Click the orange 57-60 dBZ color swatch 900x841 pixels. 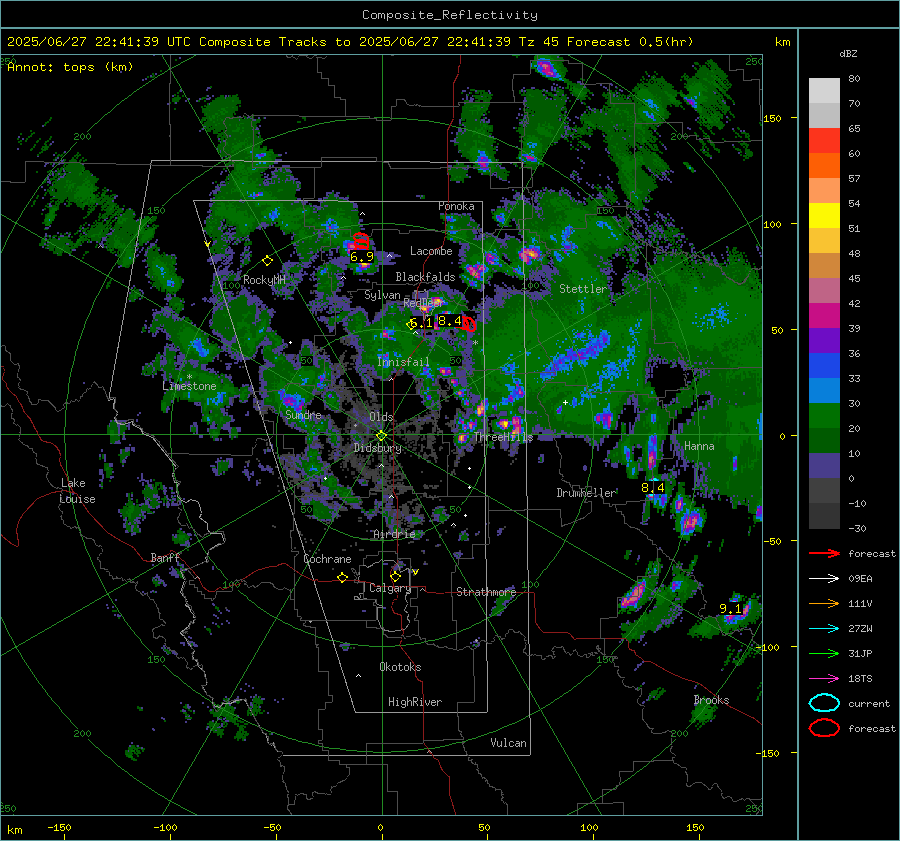pos(824,166)
